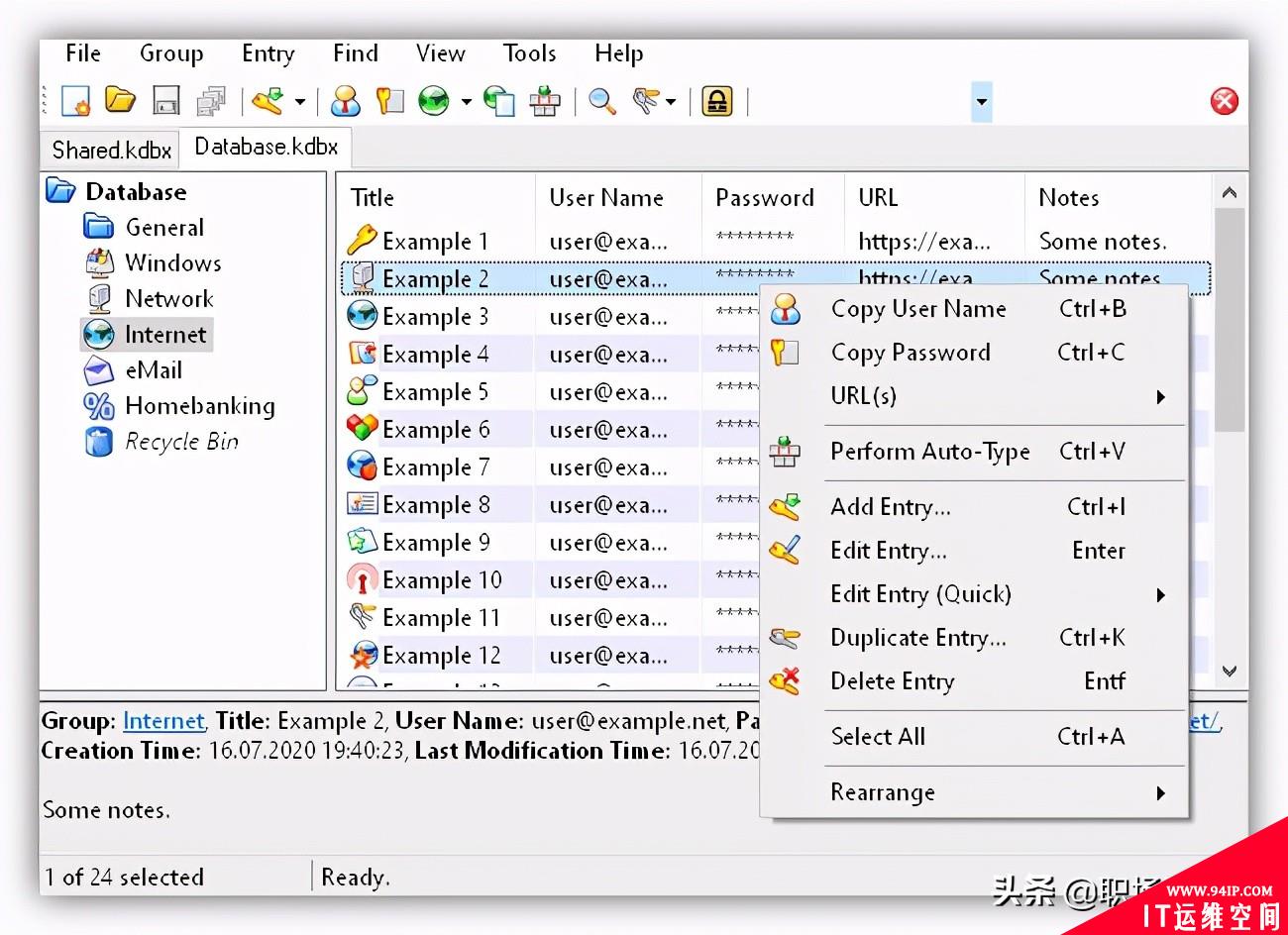The height and width of the screenshot is (935, 1288).
Task: Sort by the Title column header
Action: click(436, 197)
